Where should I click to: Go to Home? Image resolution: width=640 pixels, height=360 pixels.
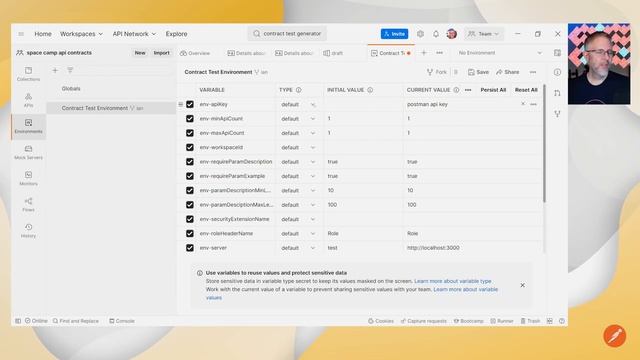tap(43, 34)
